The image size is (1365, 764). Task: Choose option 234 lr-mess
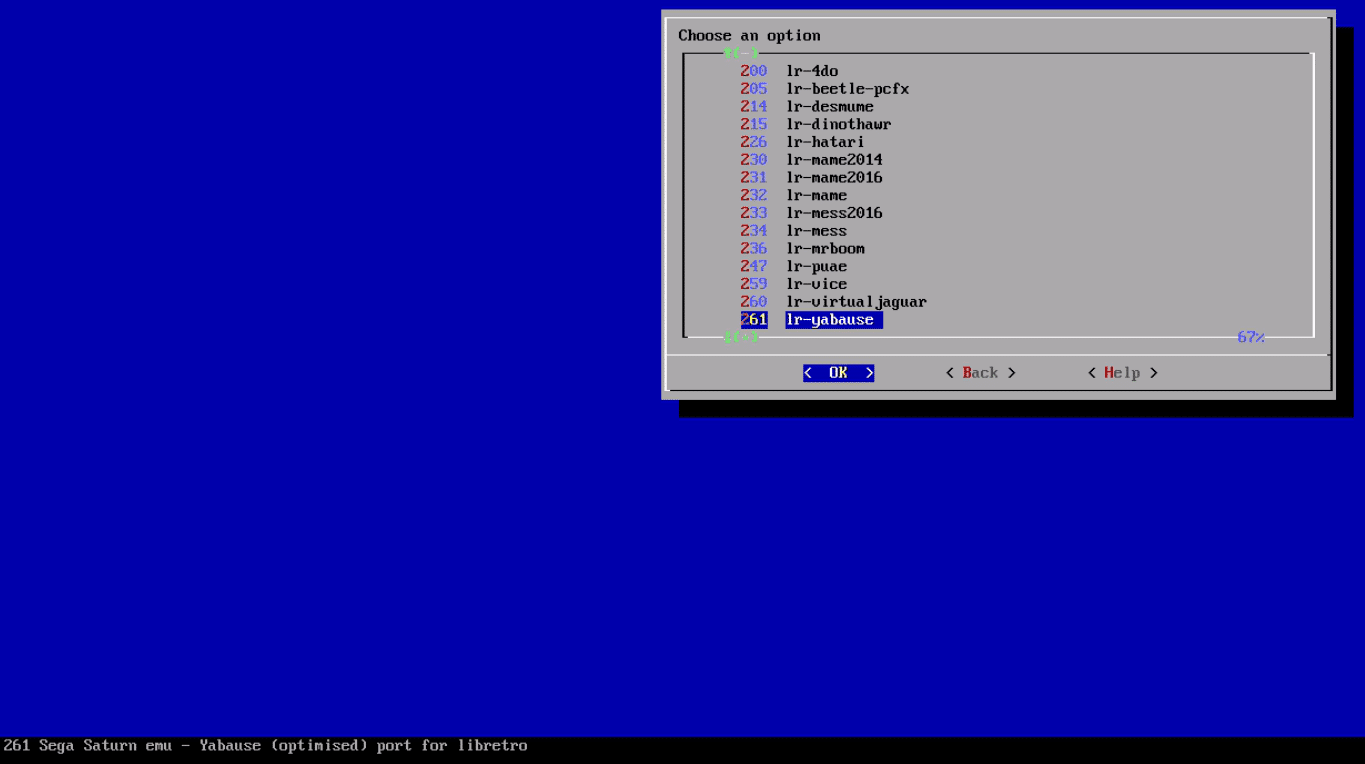click(x=794, y=231)
